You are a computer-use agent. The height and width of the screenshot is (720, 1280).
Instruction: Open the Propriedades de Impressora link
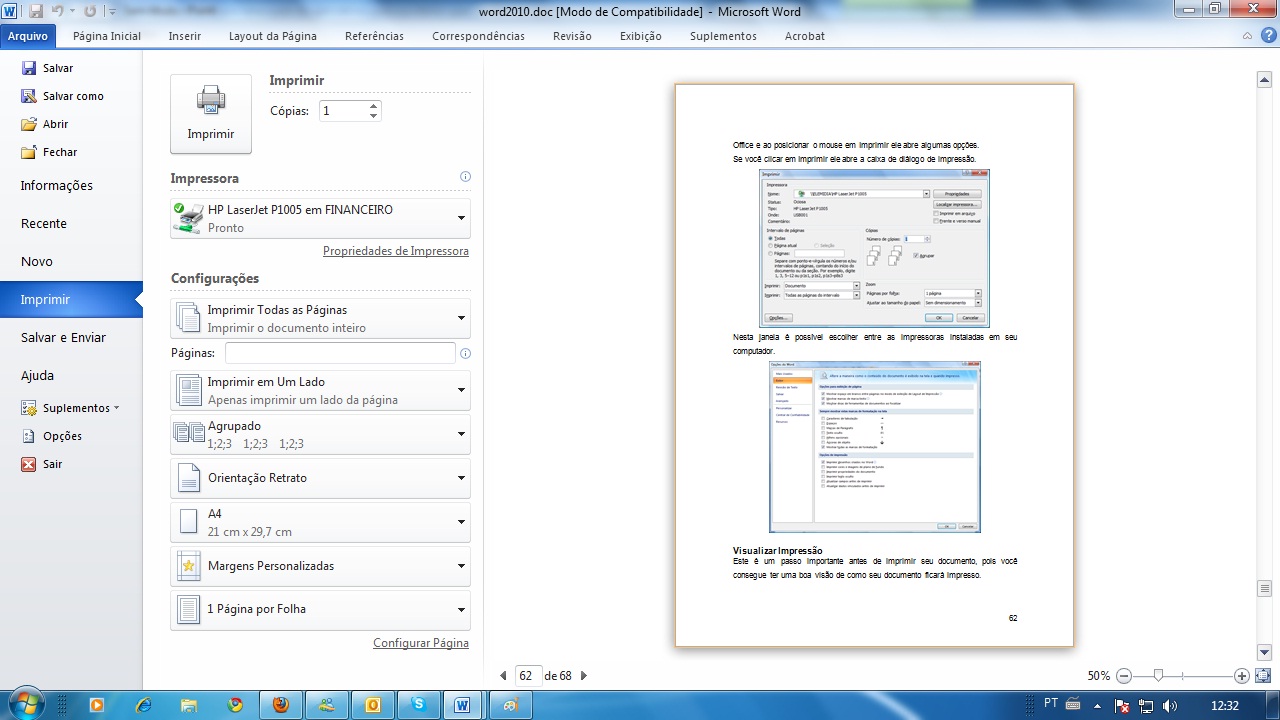(395, 251)
